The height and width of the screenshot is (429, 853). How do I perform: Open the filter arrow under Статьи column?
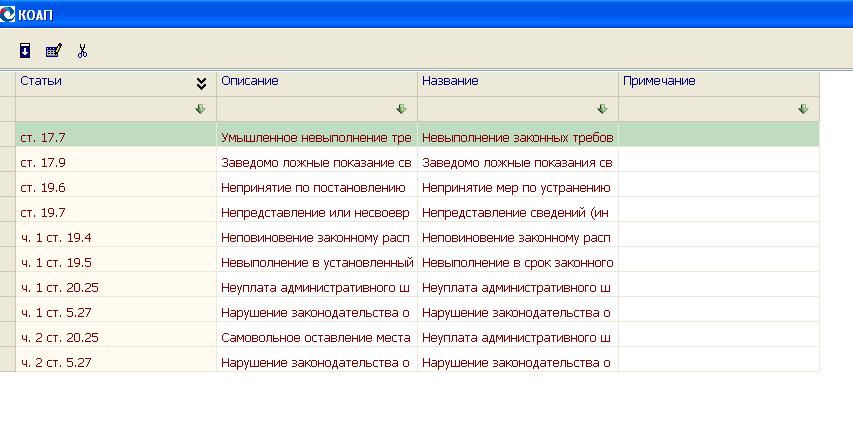tap(200, 109)
